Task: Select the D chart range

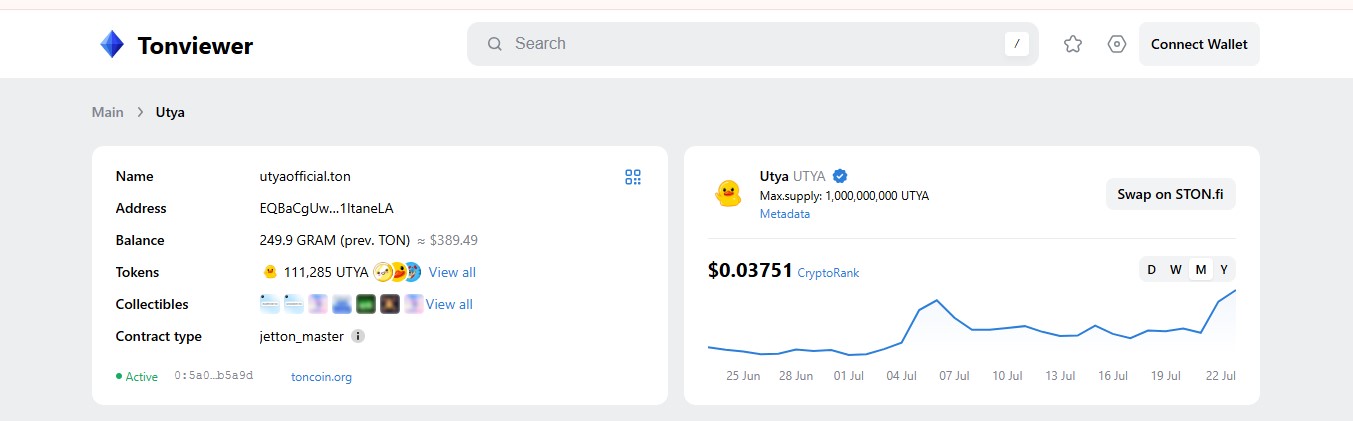Action: (1151, 270)
